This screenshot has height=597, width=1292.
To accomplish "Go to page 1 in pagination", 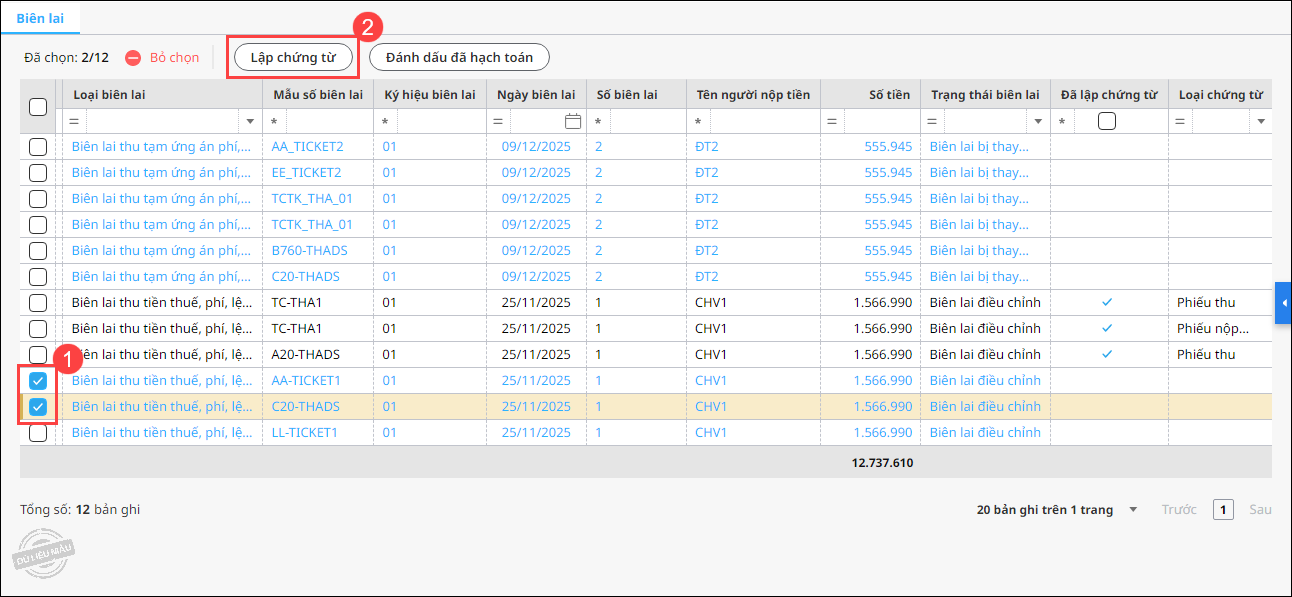I will (1223, 510).
